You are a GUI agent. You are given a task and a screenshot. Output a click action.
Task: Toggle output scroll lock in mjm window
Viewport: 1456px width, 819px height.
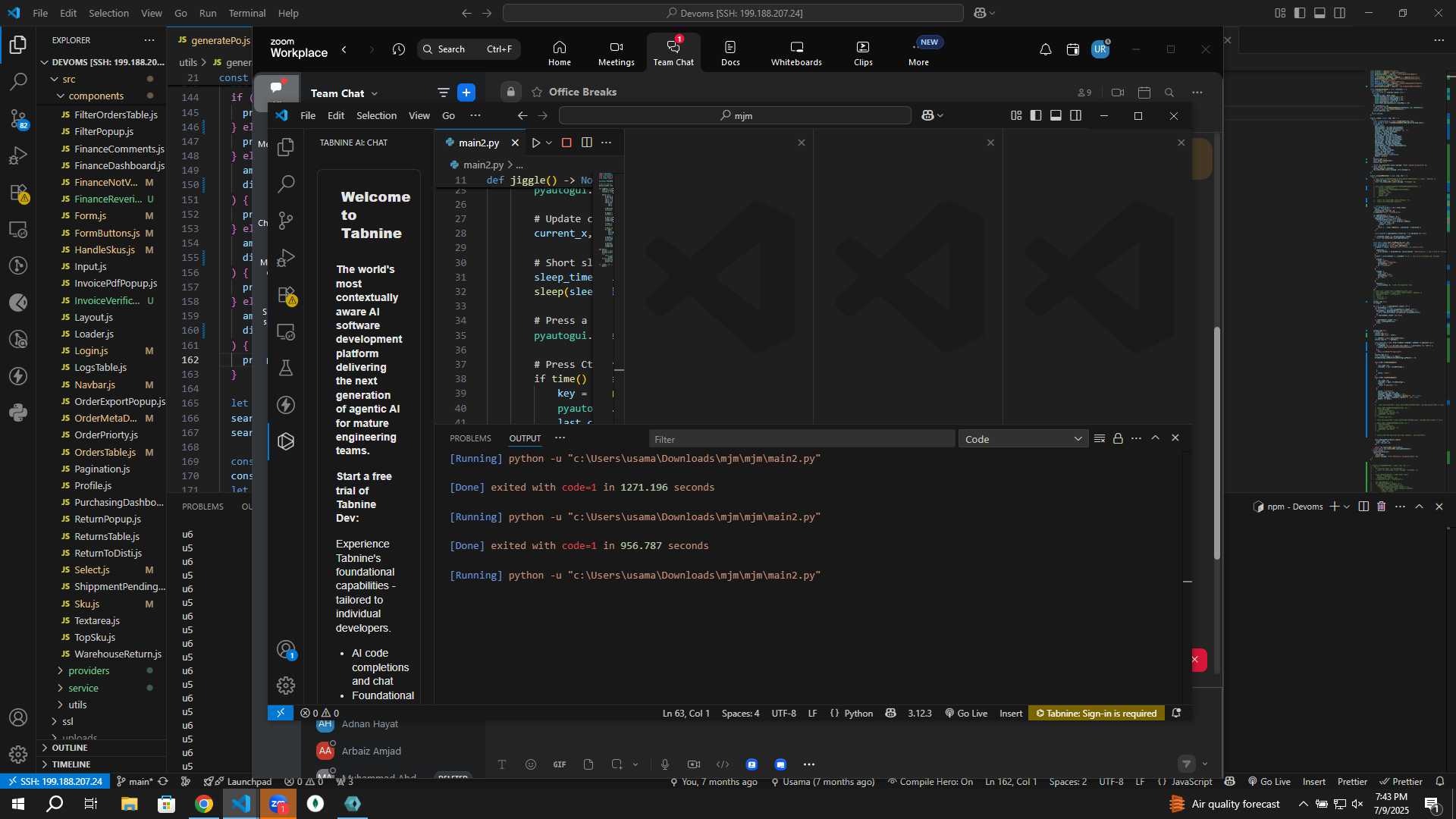coord(1118,438)
